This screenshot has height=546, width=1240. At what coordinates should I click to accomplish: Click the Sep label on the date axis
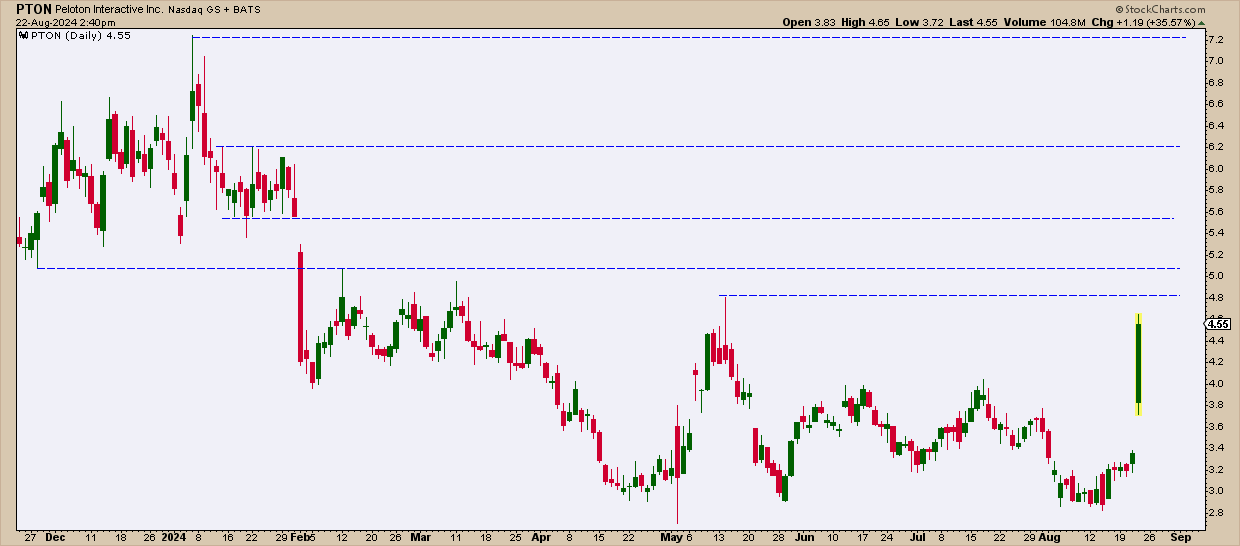pyautogui.click(x=1180, y=536)
